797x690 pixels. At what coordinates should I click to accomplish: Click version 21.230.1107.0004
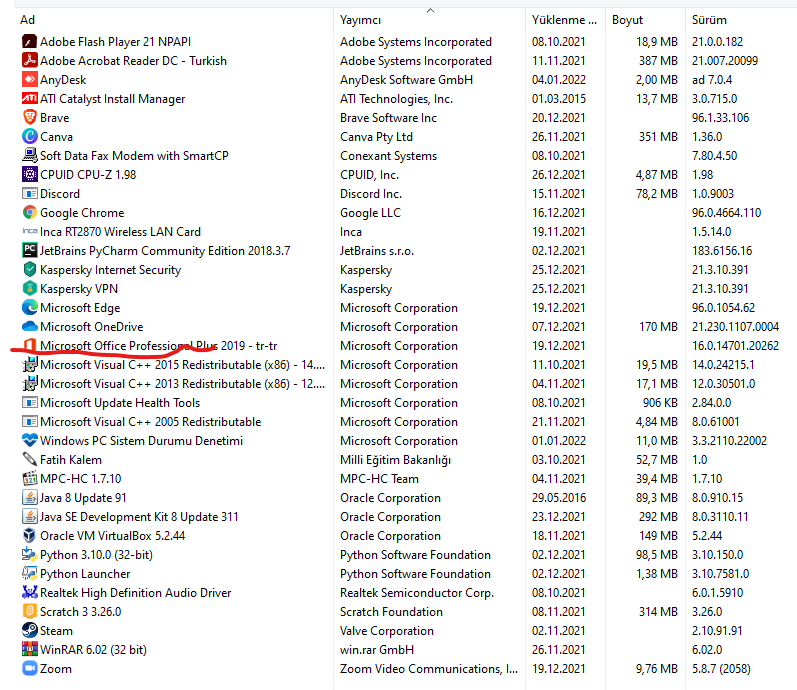click(735, 326)
